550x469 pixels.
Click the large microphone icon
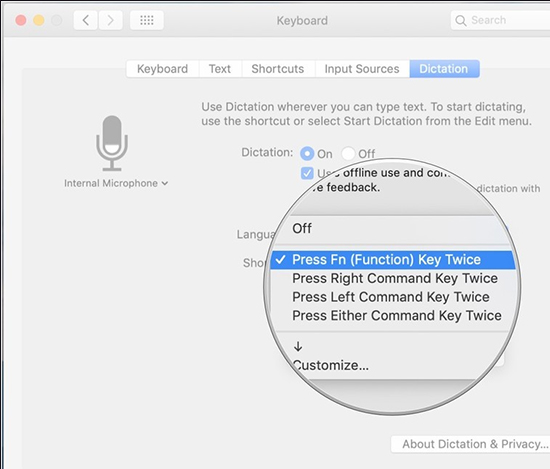click(x=112, y=143)
